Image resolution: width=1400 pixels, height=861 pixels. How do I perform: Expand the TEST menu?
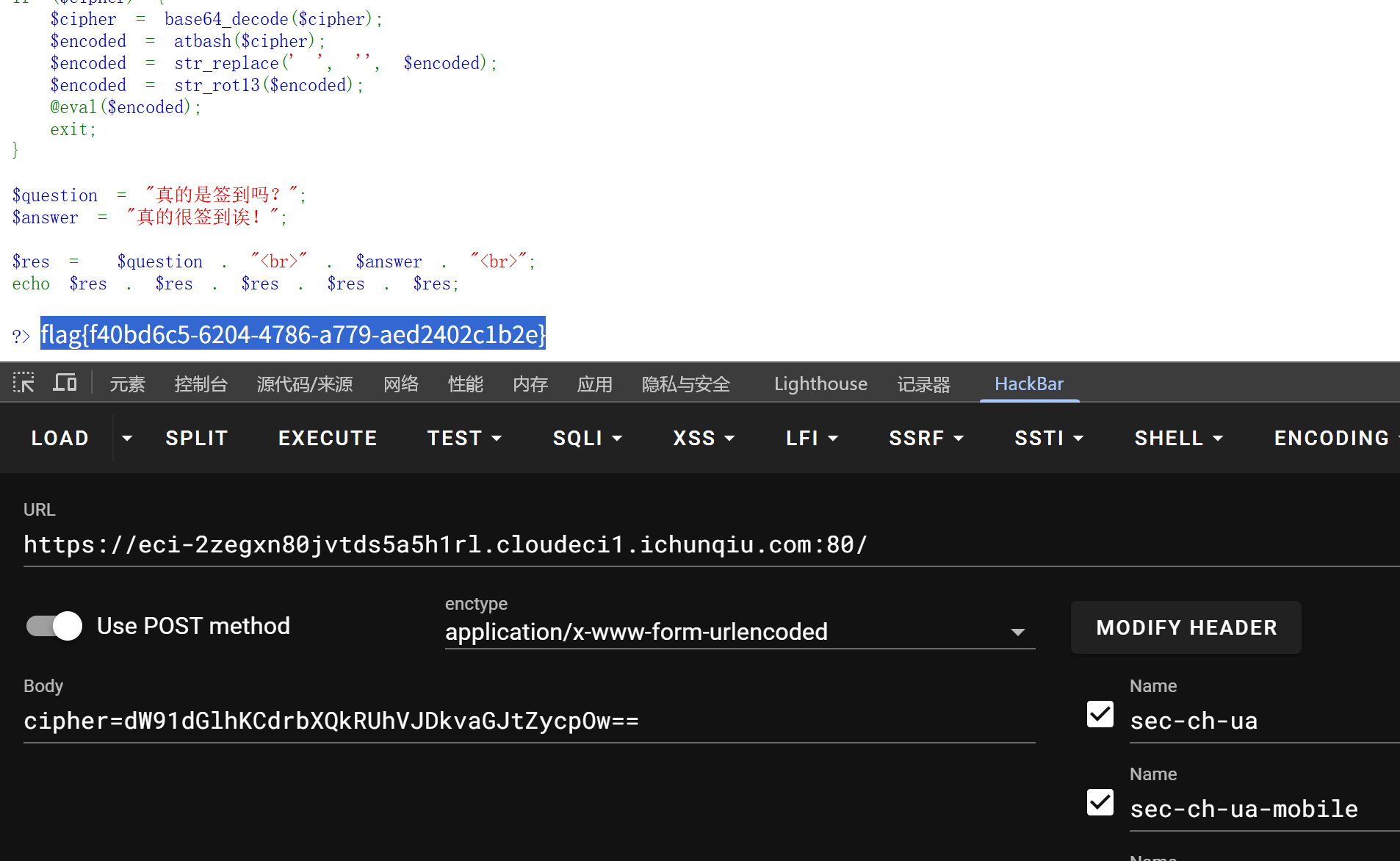pyautogui.click(x=464, y=439)
